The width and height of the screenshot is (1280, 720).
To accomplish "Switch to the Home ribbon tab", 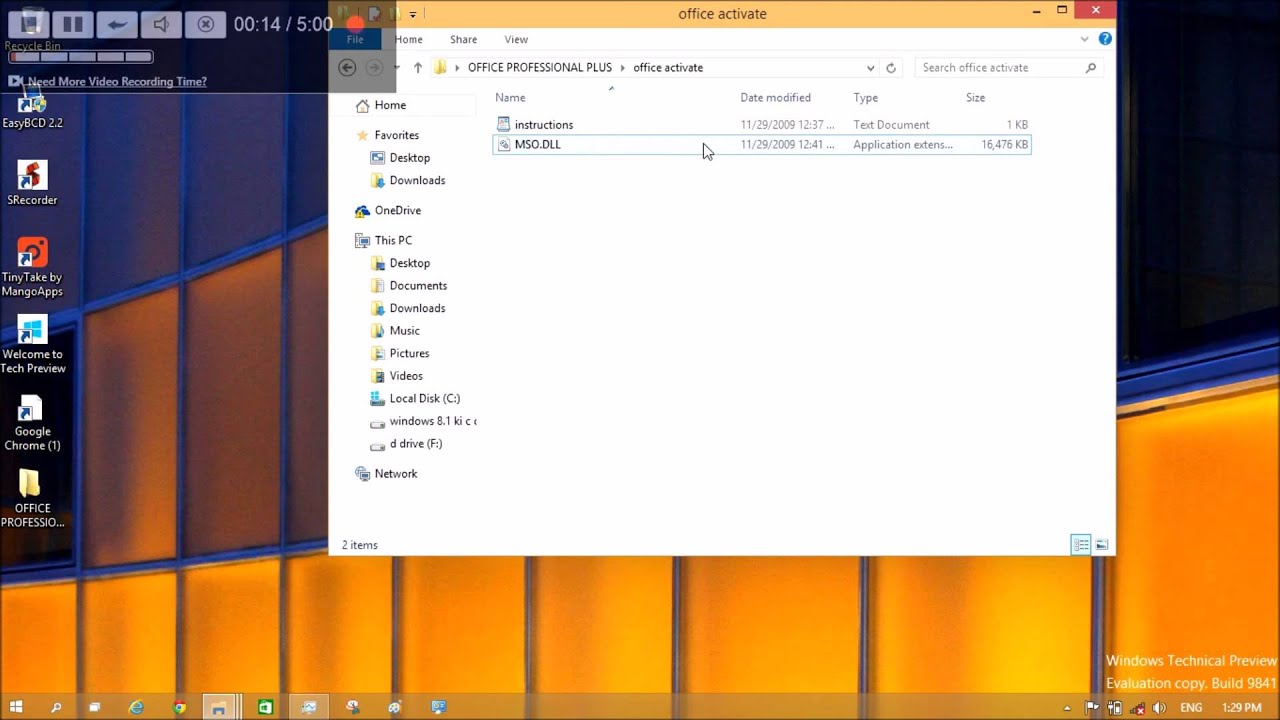I will [408, 39].
